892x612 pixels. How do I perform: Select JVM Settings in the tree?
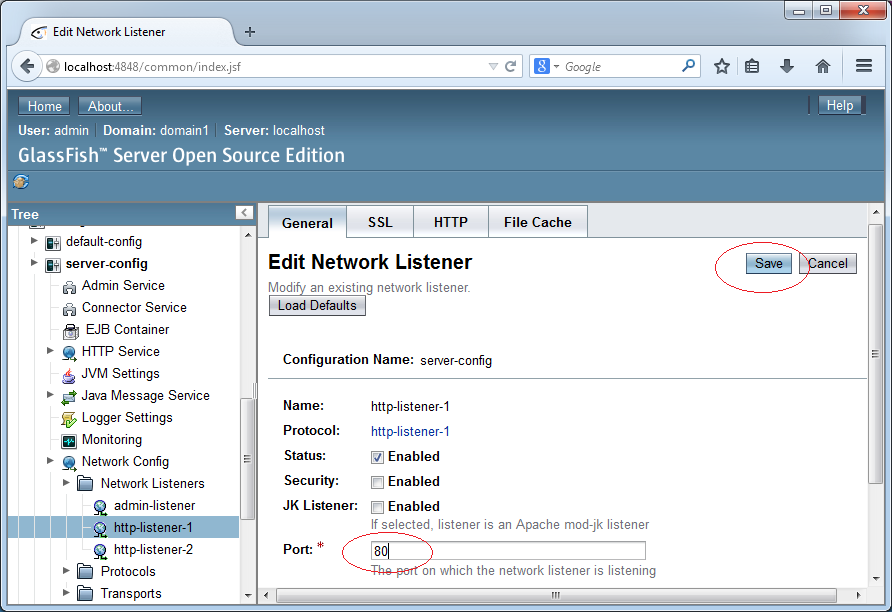coord(121,374)
